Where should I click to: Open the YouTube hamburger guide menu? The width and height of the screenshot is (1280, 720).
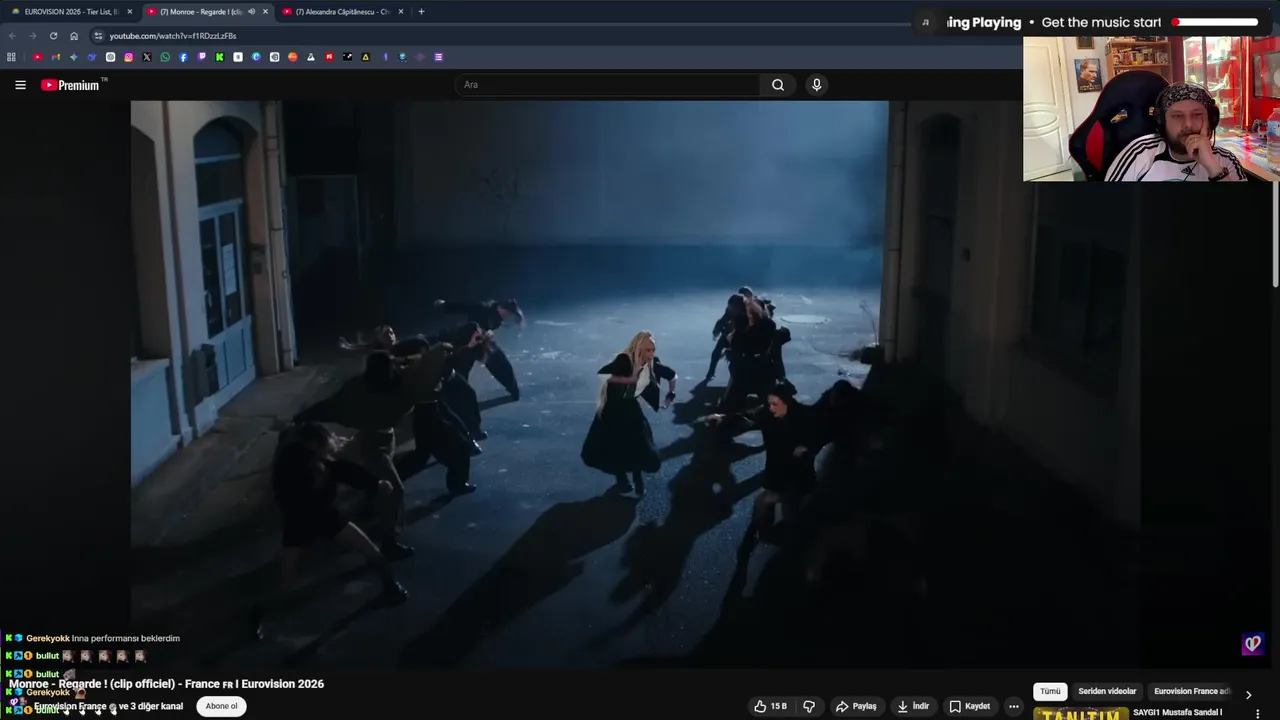[20, 85]
